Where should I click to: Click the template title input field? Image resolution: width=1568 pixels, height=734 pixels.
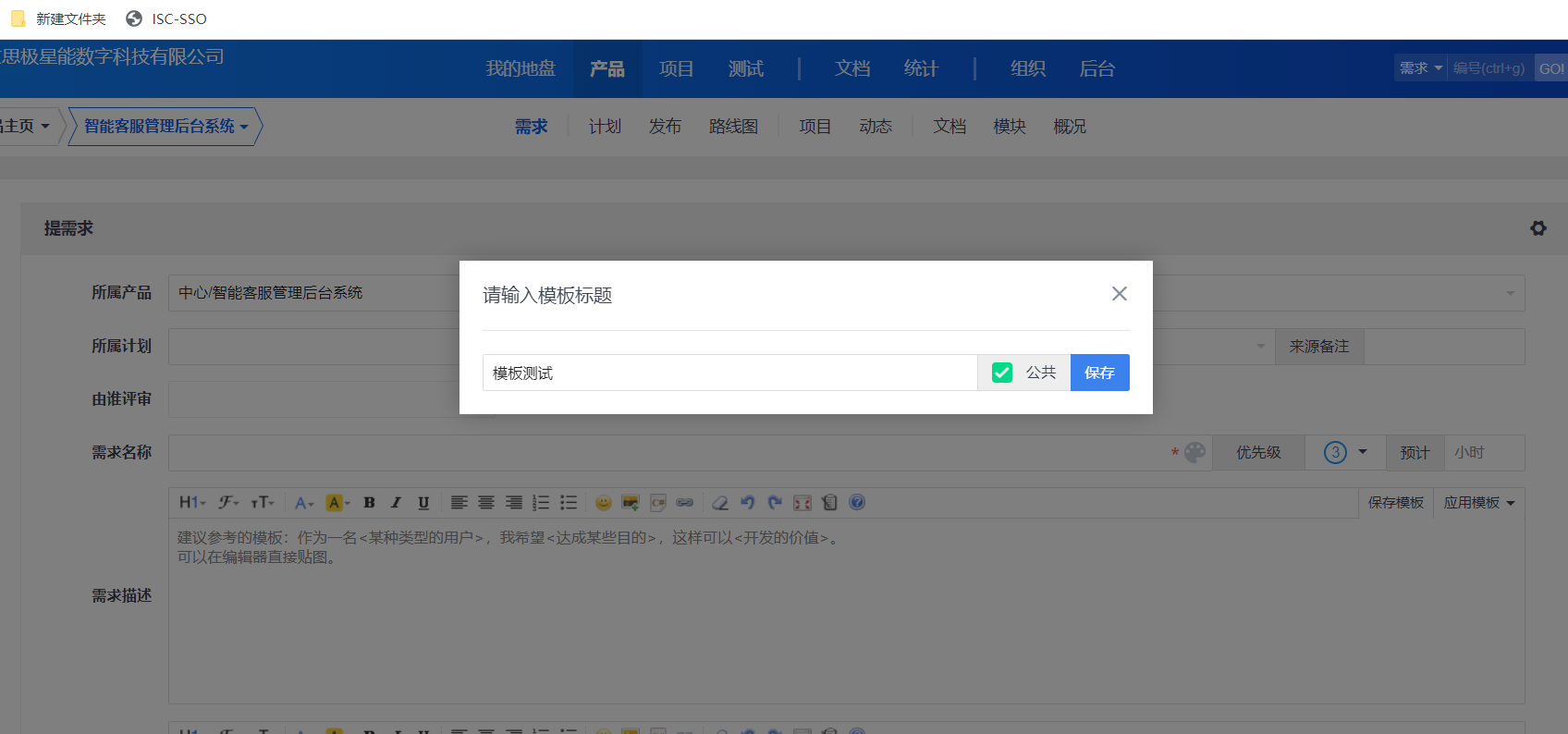coord(729,373)
